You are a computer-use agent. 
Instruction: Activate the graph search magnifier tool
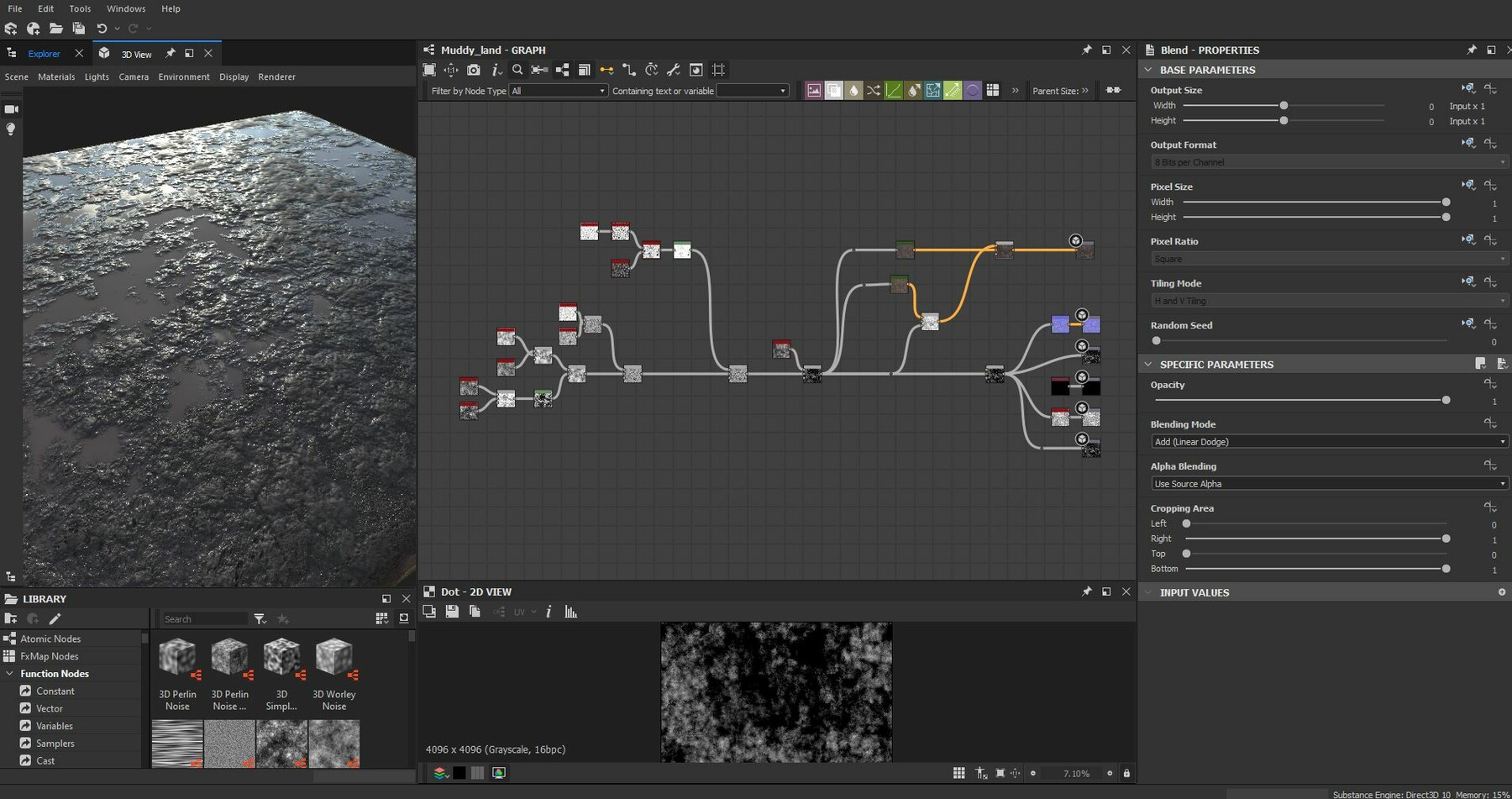(x=517, y=70)
